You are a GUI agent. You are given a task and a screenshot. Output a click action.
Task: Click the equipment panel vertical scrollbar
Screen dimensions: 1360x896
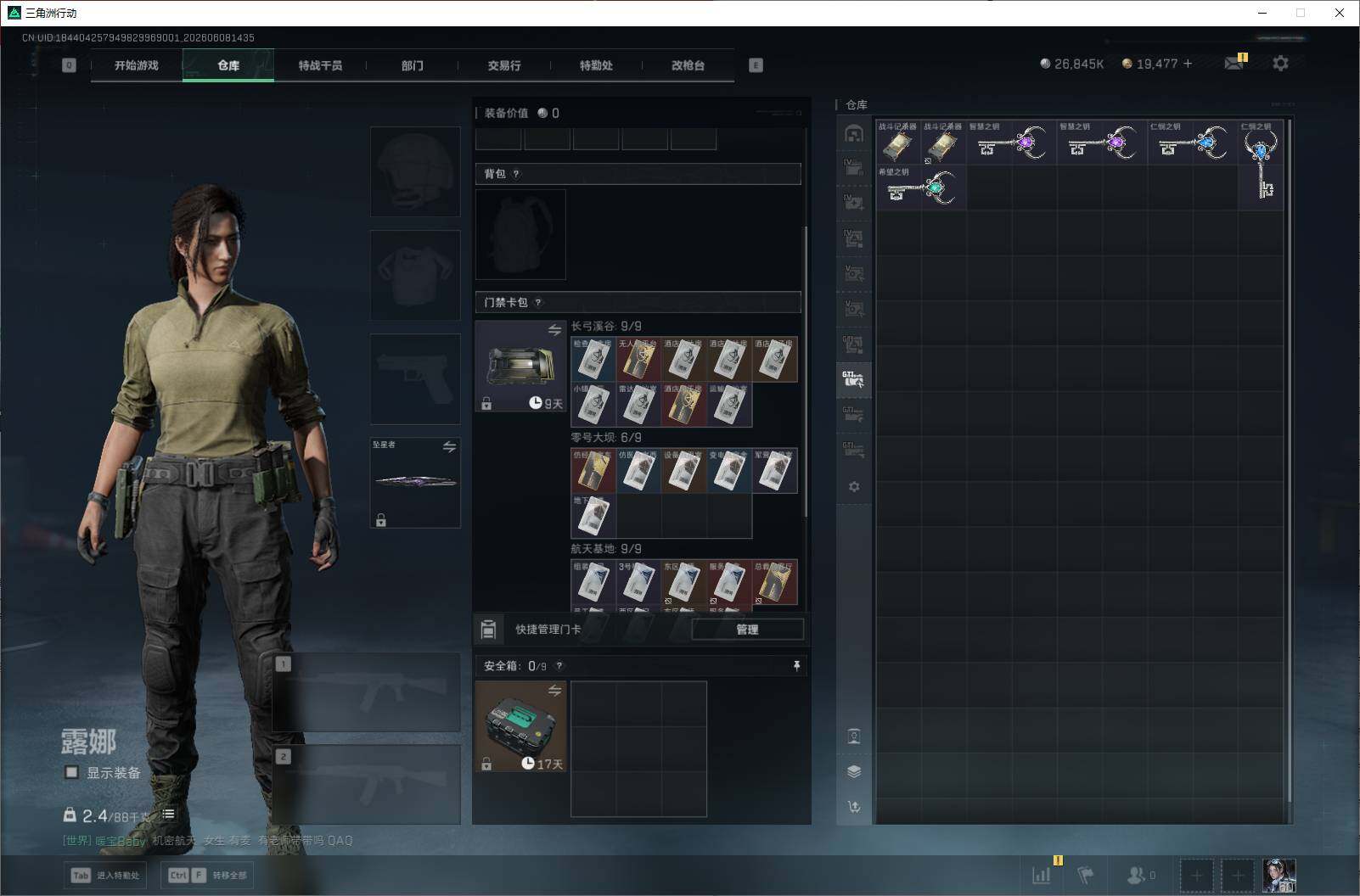tap(806, 371)
